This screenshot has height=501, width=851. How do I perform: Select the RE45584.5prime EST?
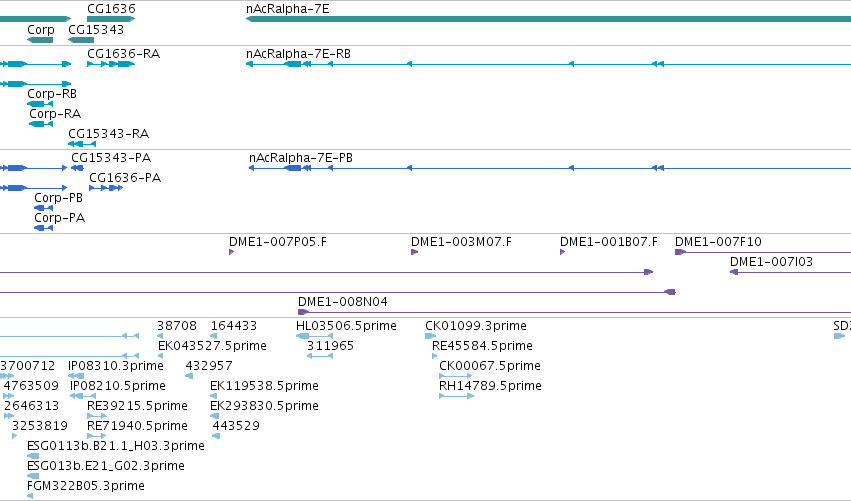click(x=435, y=356)
